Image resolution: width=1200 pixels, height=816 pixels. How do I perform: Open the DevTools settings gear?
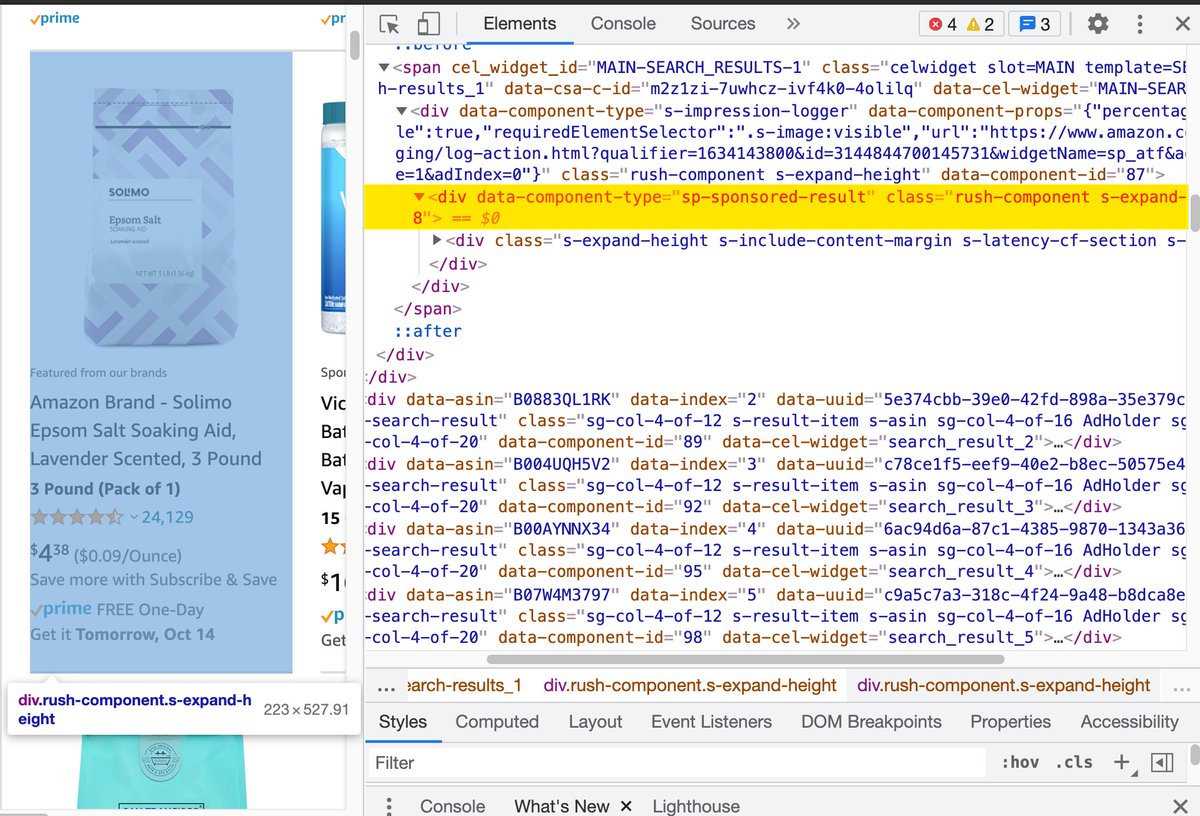(x=1098, y=24)
